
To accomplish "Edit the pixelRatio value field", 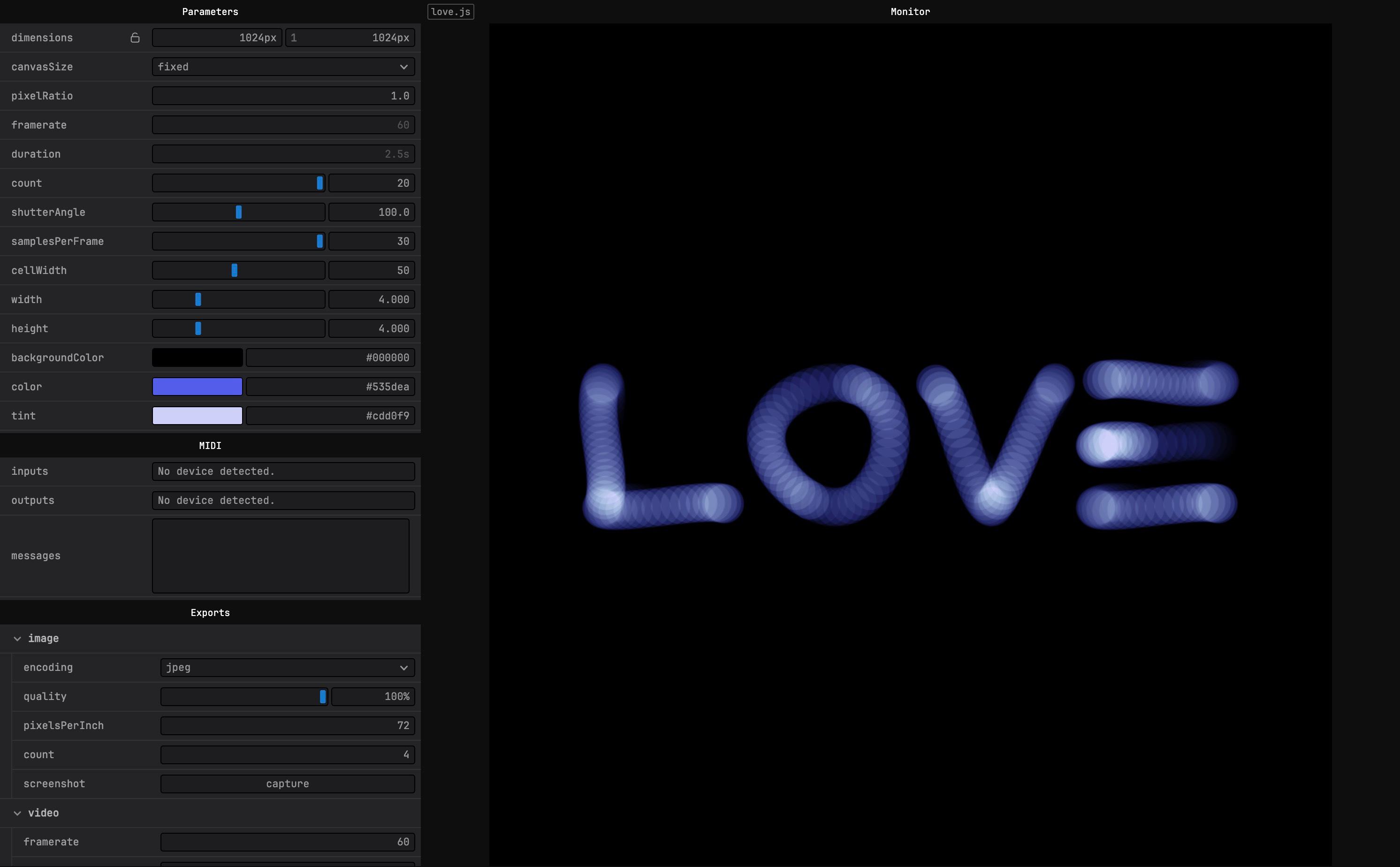I will coord(283,96).
